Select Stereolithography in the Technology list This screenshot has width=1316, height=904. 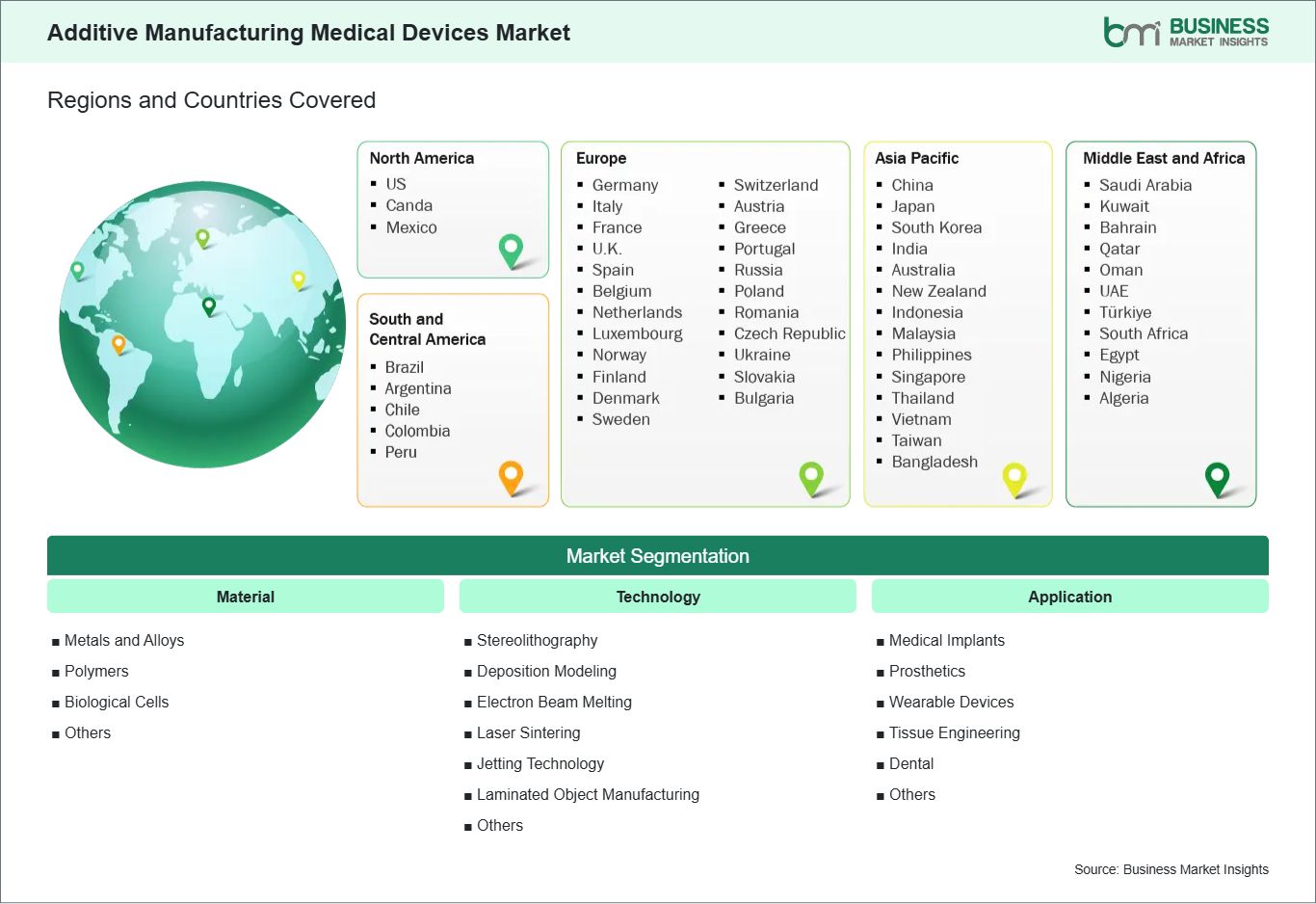click(x=537, y=640)
